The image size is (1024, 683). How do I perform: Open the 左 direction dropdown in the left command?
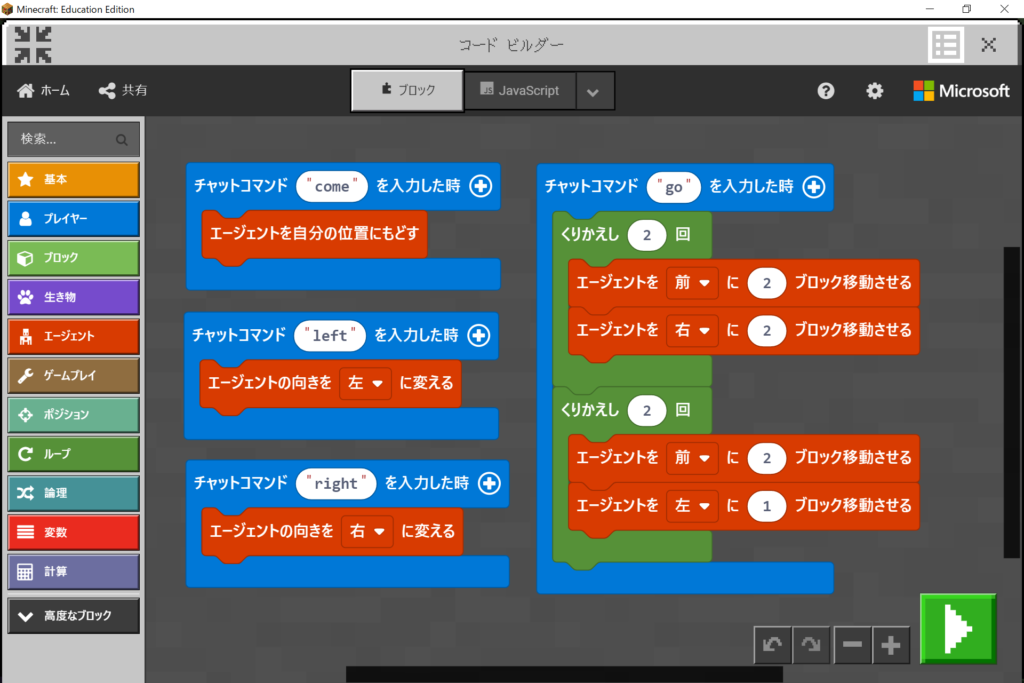[365, 383]
